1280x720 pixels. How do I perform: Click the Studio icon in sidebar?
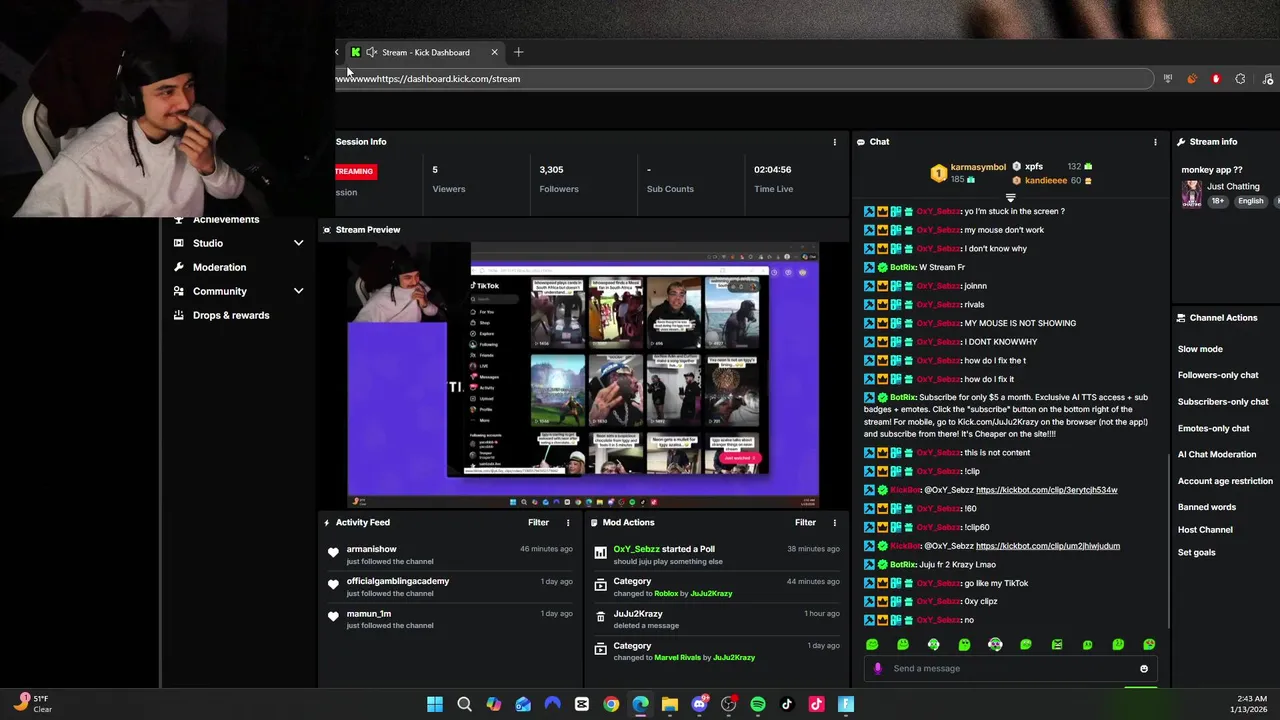tap(178, 243)
